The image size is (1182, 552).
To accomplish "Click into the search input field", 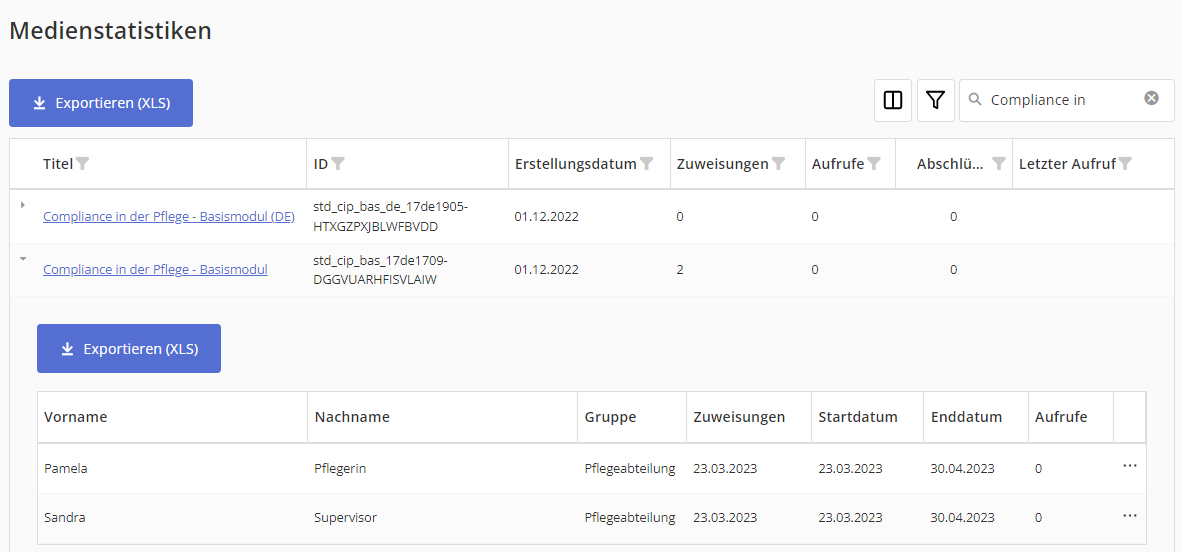I will pyautogui.click(x=1060, y=100).
